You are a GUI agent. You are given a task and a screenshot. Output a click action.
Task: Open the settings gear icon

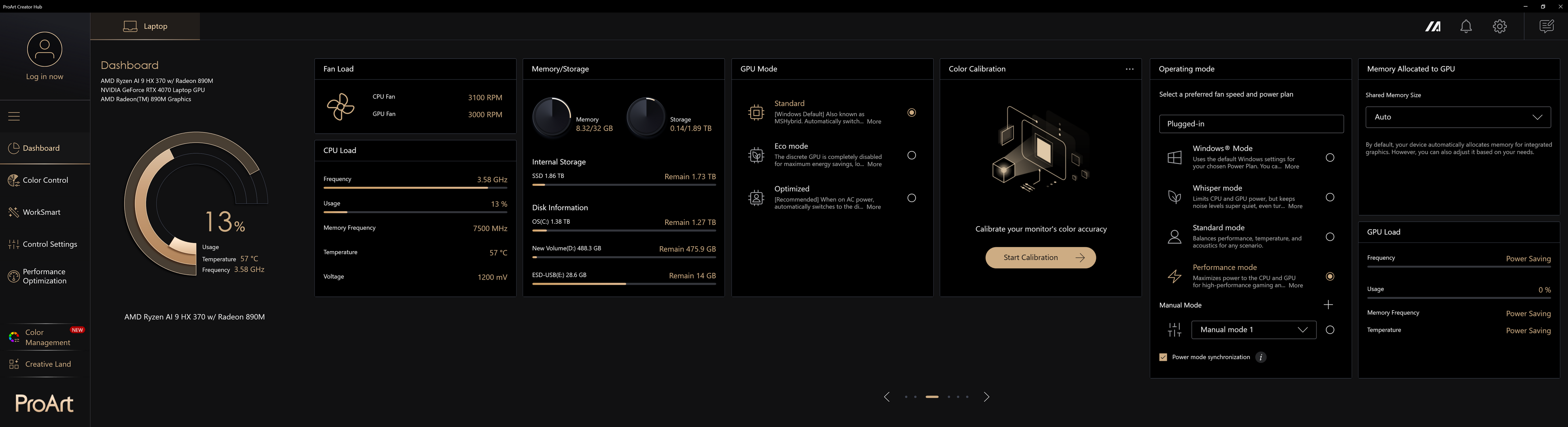(1500, 26)
